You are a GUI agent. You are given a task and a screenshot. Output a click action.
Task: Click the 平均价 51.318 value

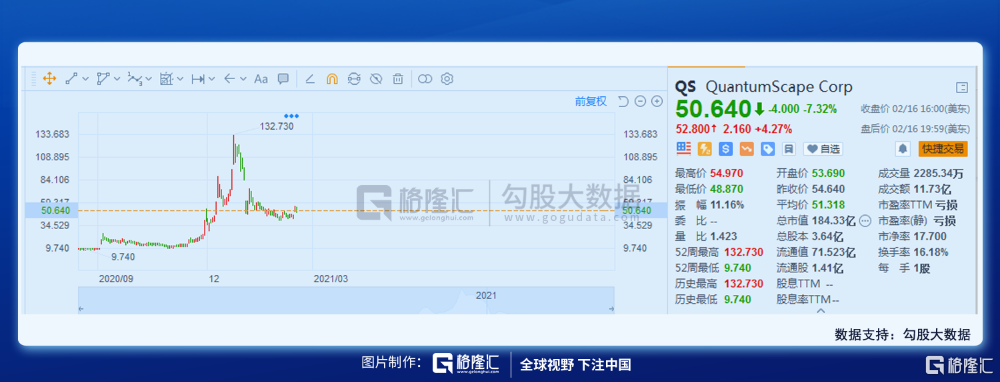click(x=828, y=205)
